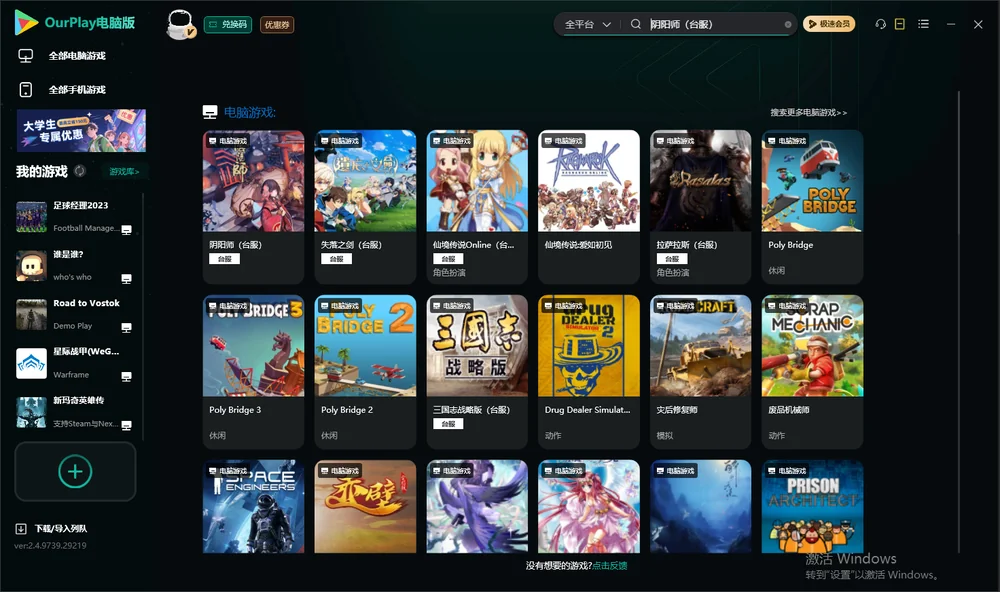Open the Space Engineers card

coord(253,507)
